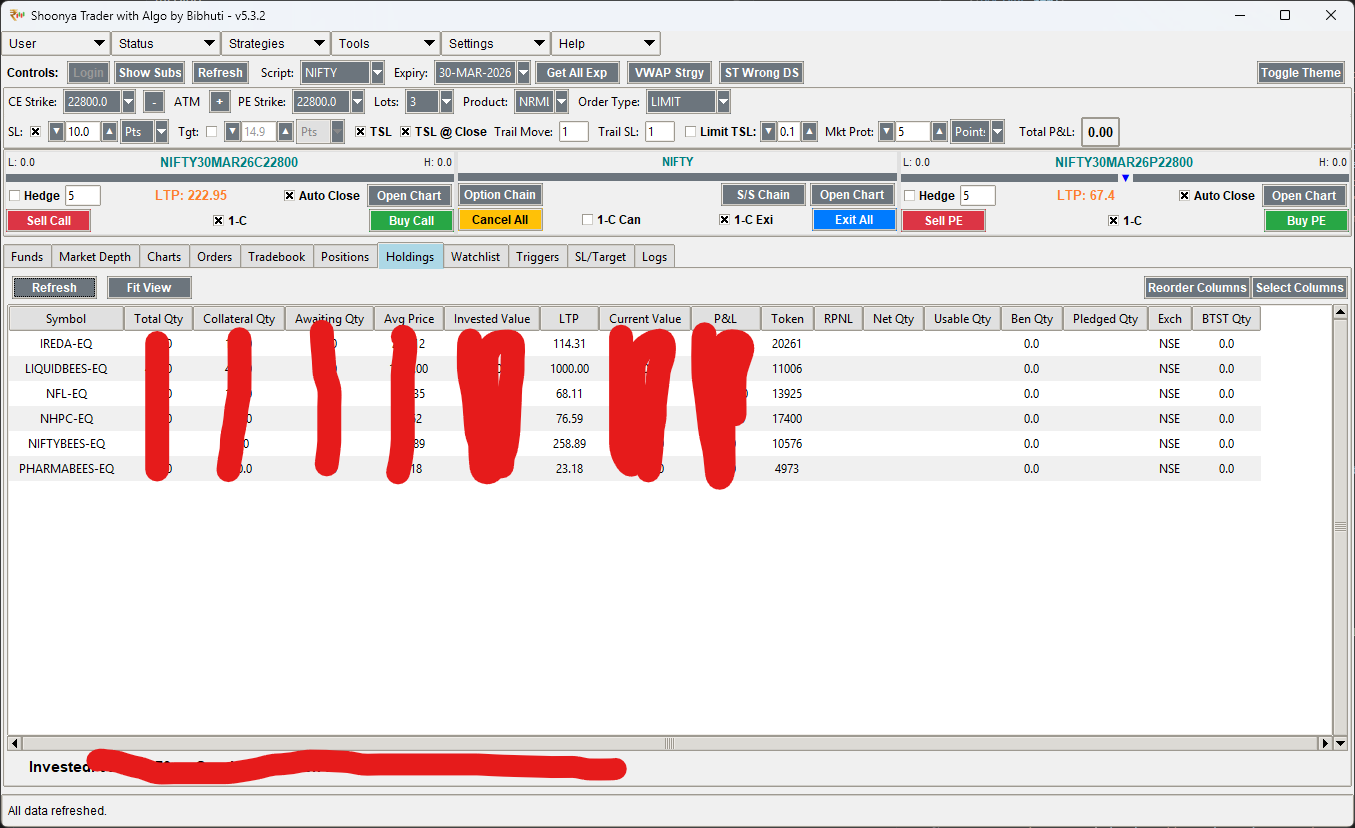The width and height of the screenshot is (1355, 828).
Task: Click the down arrow stepper beside Tgt field
Action: 232,131
